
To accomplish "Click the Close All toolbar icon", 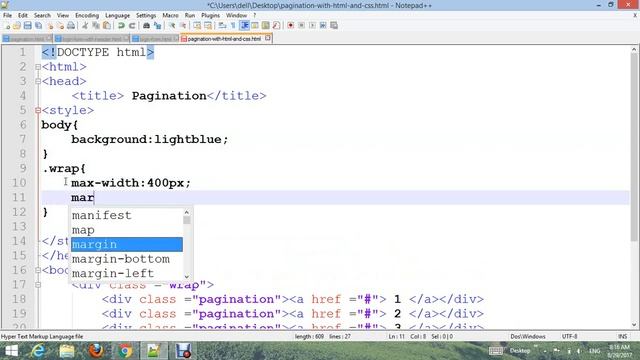I will click(x=60, y=25).
